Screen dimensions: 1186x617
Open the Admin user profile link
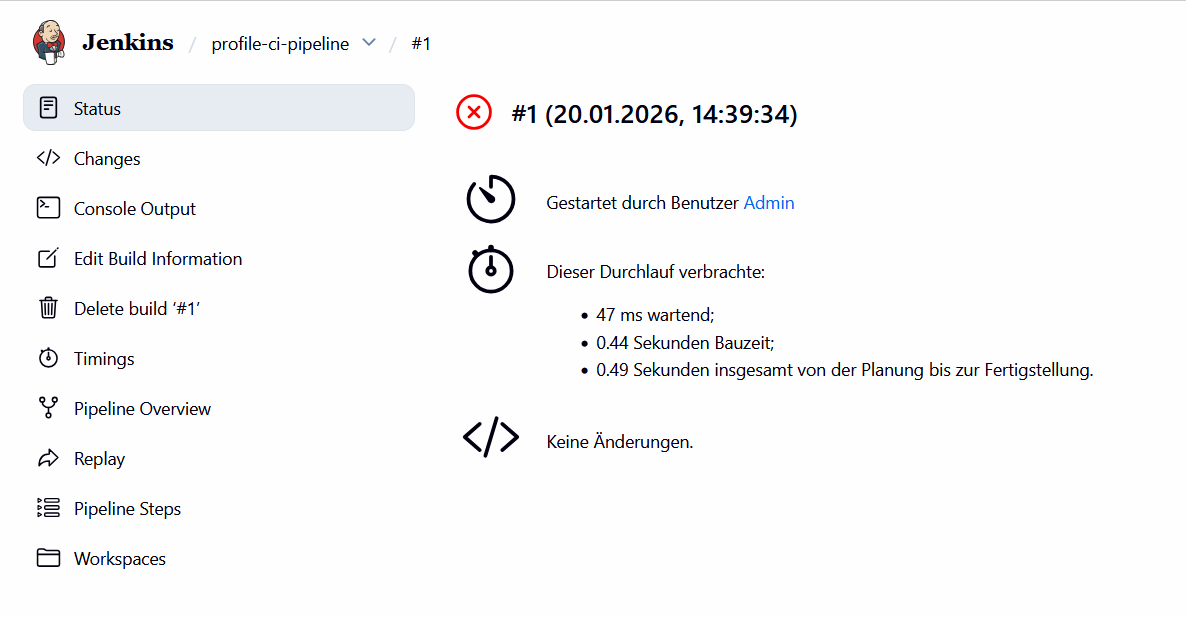[x=769, y=202]
